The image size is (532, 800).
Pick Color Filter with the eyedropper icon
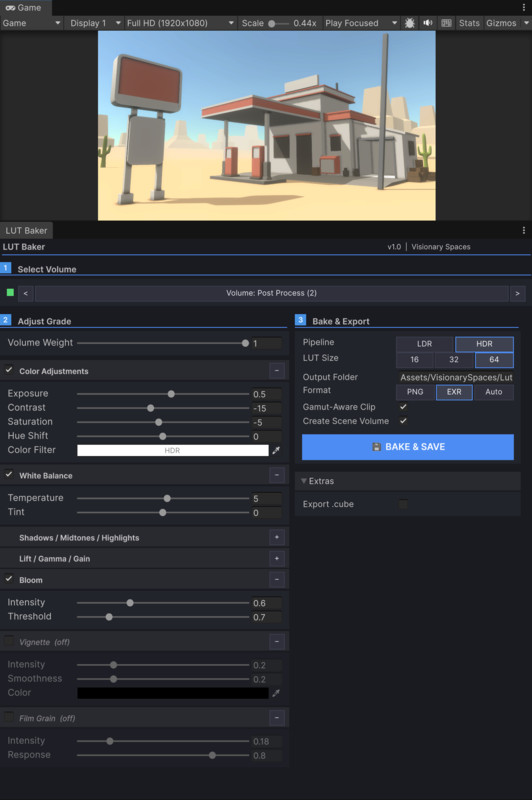tap(276, 450)
